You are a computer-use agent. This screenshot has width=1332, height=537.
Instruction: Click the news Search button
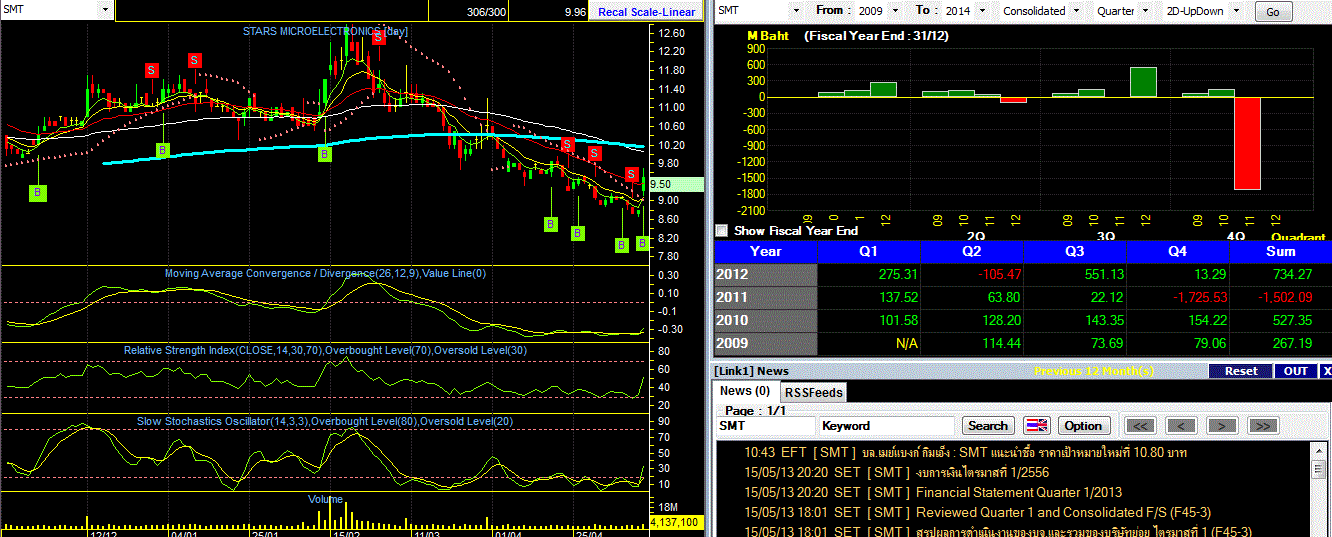point(988,426)
